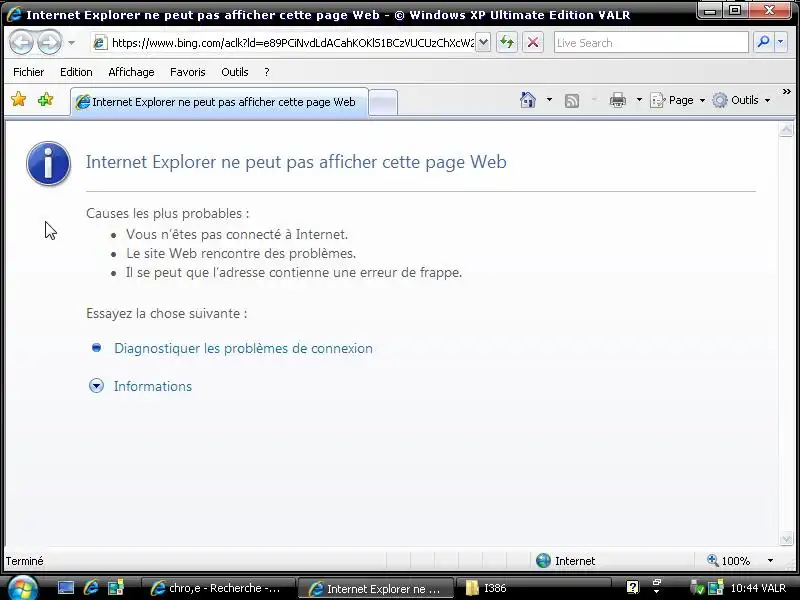The width and height of the screenshot is (800, 600).
Task: Open the ? help menu
Action: click(x=266, y=72)
